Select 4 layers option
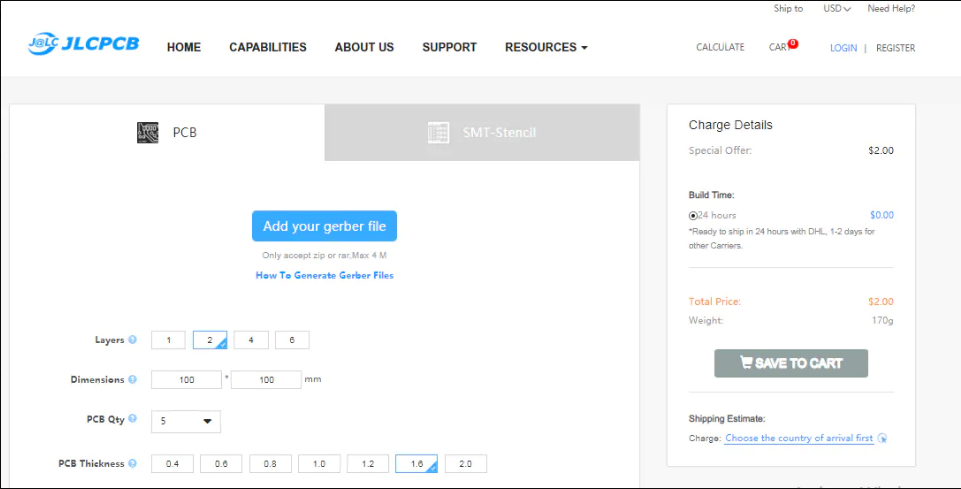Screen dimensions: 961x489 [251, 340]
